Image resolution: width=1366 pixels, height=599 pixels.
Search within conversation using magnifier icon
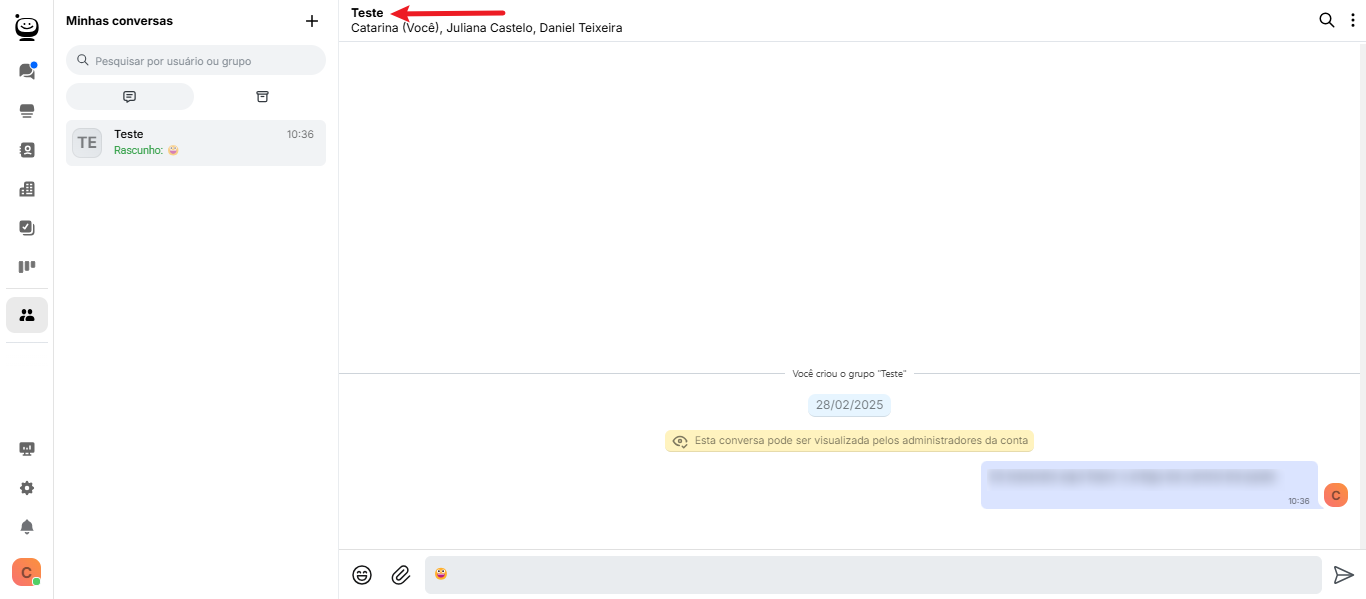point(1326,20)
